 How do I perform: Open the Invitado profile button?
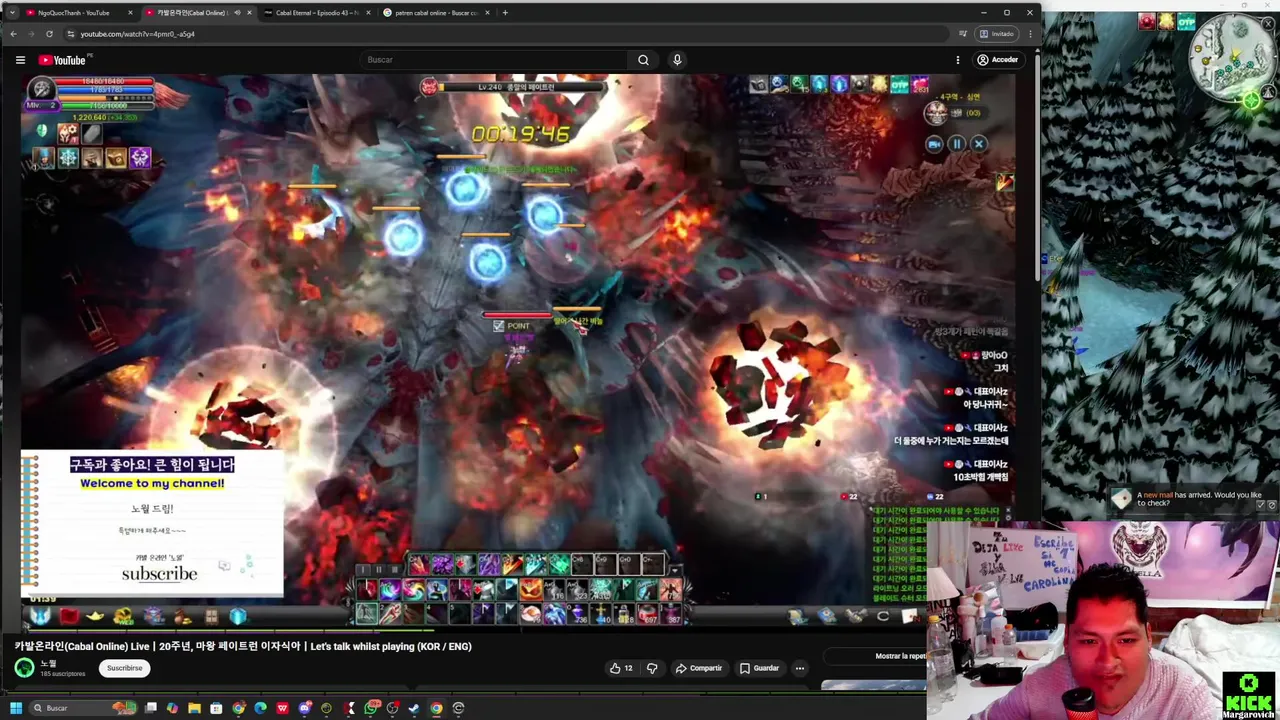point(997,34)
